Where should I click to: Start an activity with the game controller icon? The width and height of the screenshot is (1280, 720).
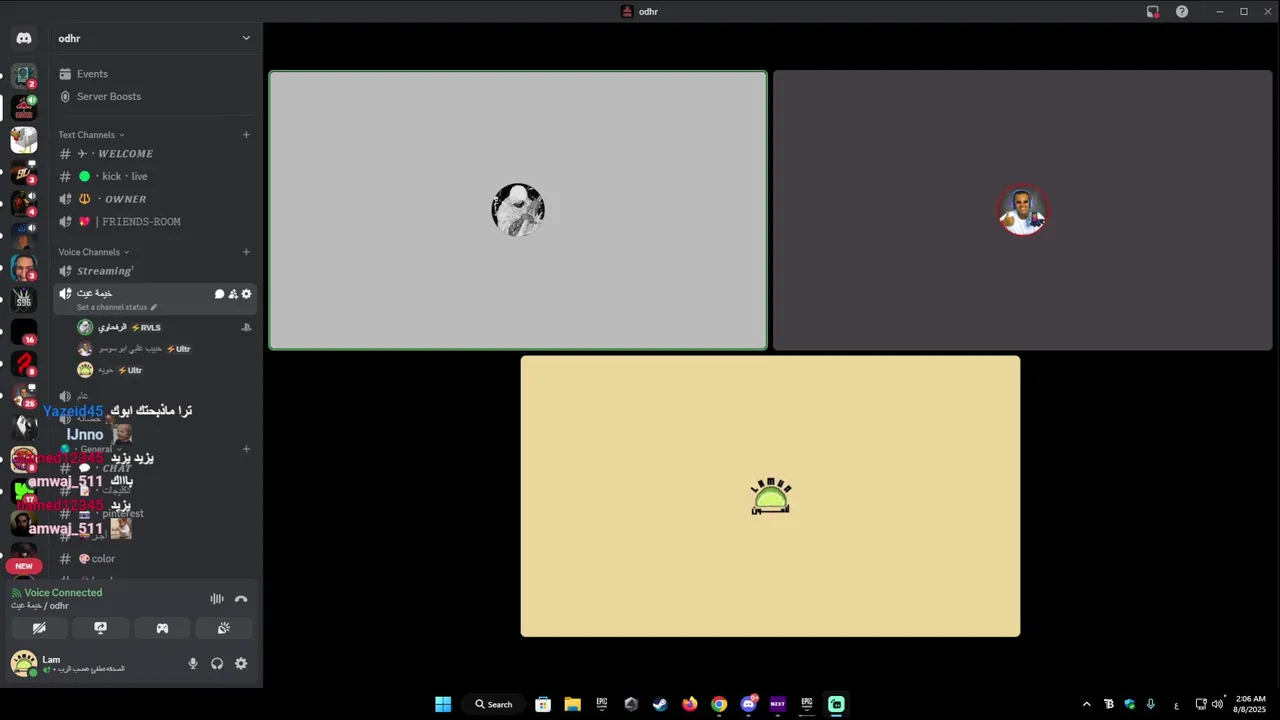[162, 628]
